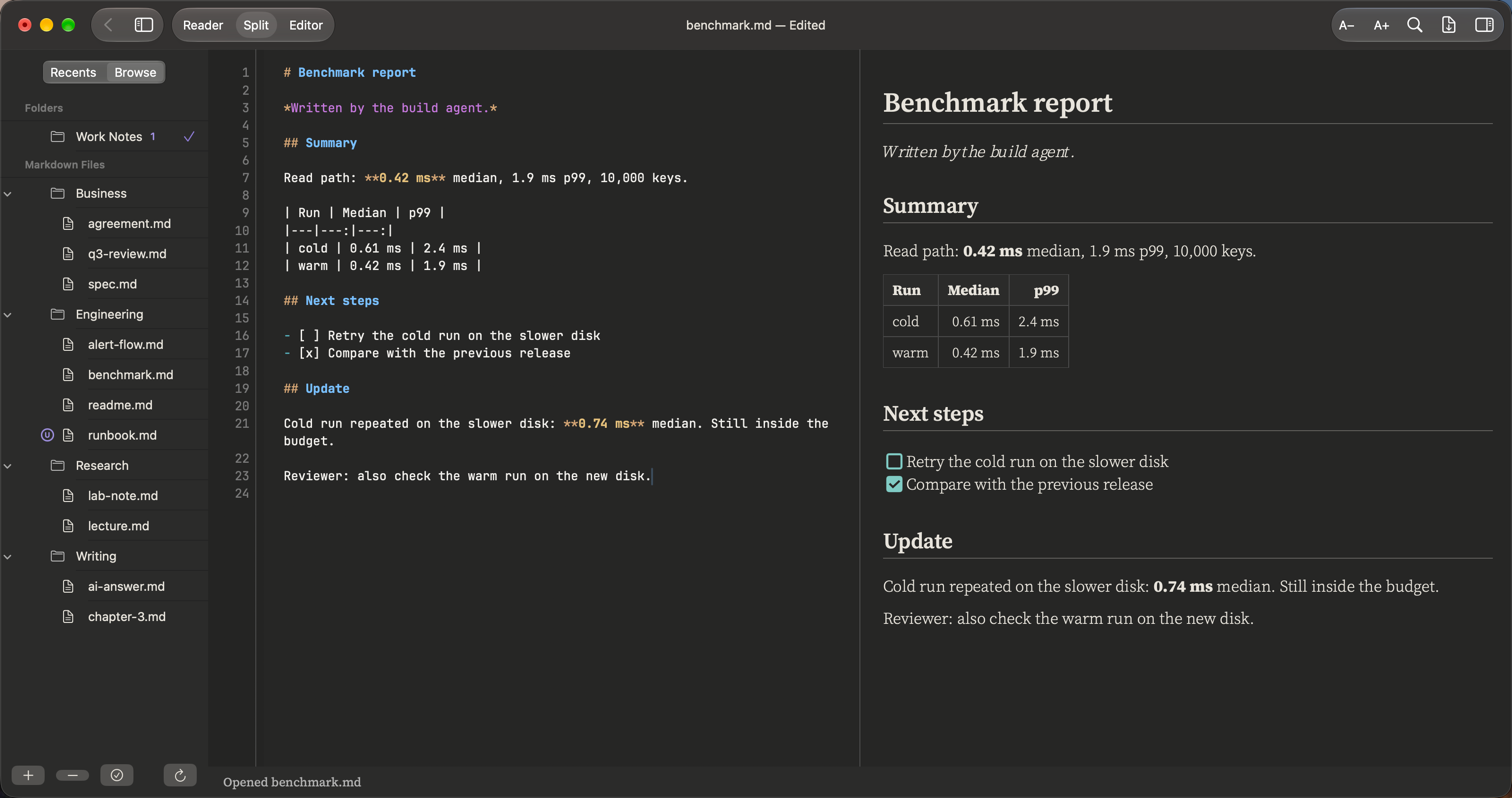Image resolution: width=1512 pixels, height=798 pixels.
Task: Increase font size with A+ button
Action: click(1381, 25)
